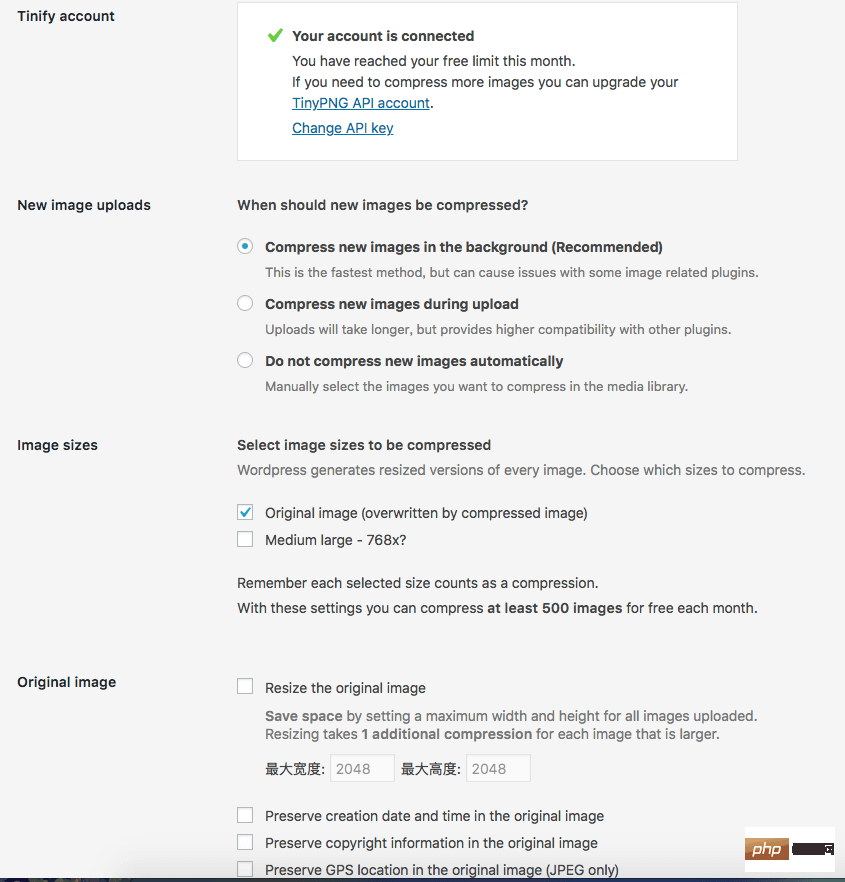
Task: Tick the Resize the original image checkbox
Action: coord(245,687)
